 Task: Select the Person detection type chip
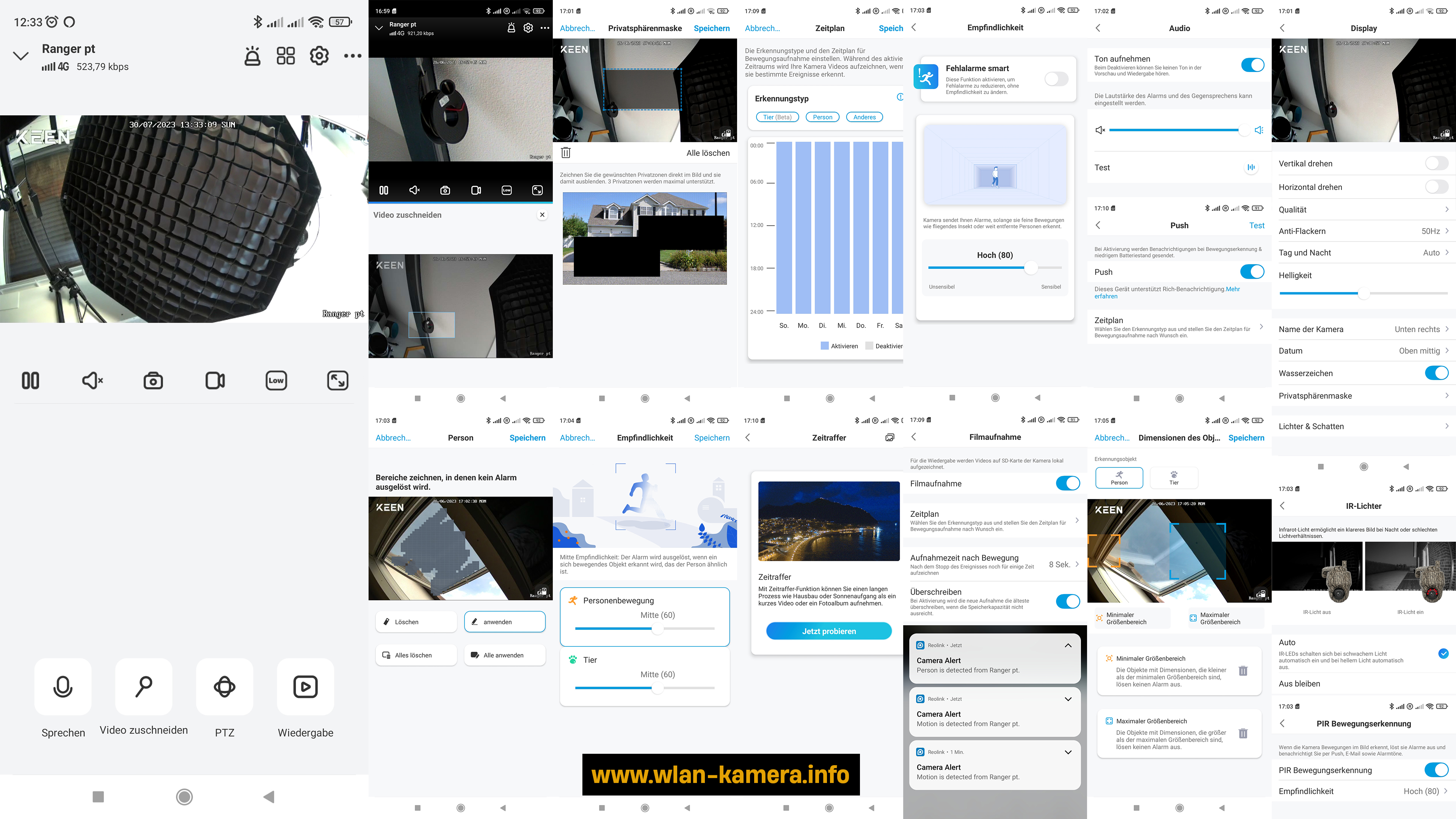click(822, 117)
